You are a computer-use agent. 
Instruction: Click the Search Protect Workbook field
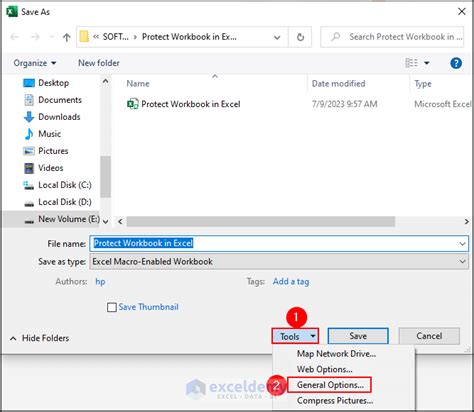click(392, 37)
